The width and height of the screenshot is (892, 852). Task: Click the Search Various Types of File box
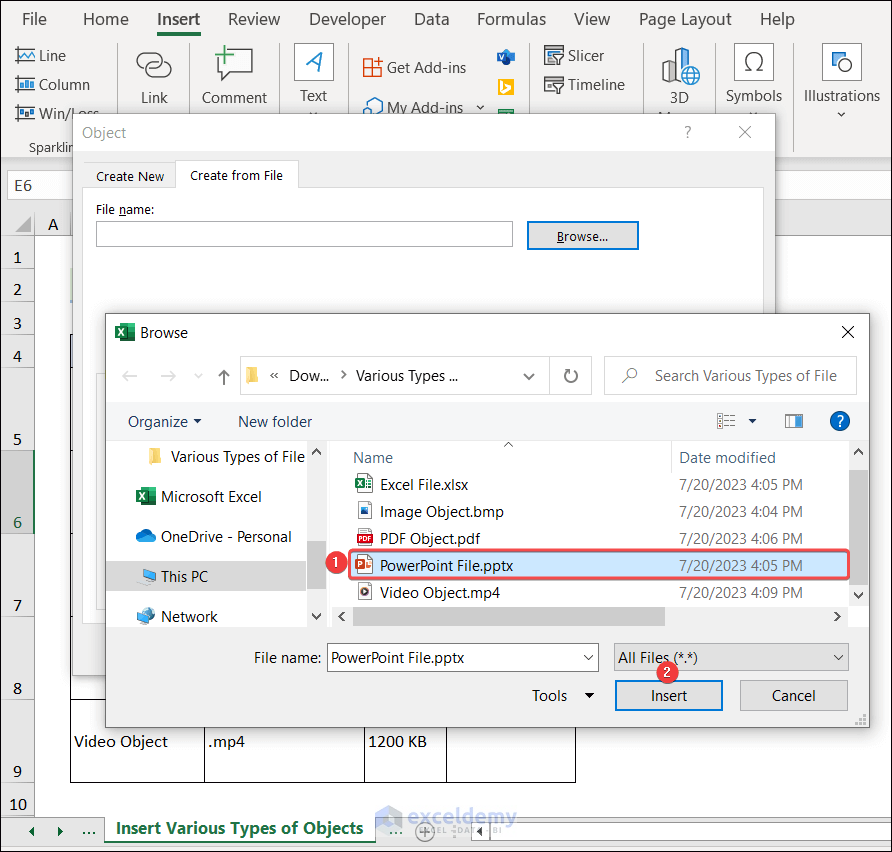point(730,376)
